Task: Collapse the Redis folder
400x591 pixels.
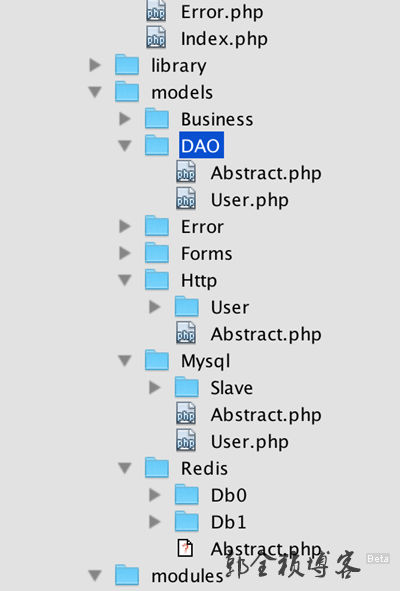Action: pos(125,468)
